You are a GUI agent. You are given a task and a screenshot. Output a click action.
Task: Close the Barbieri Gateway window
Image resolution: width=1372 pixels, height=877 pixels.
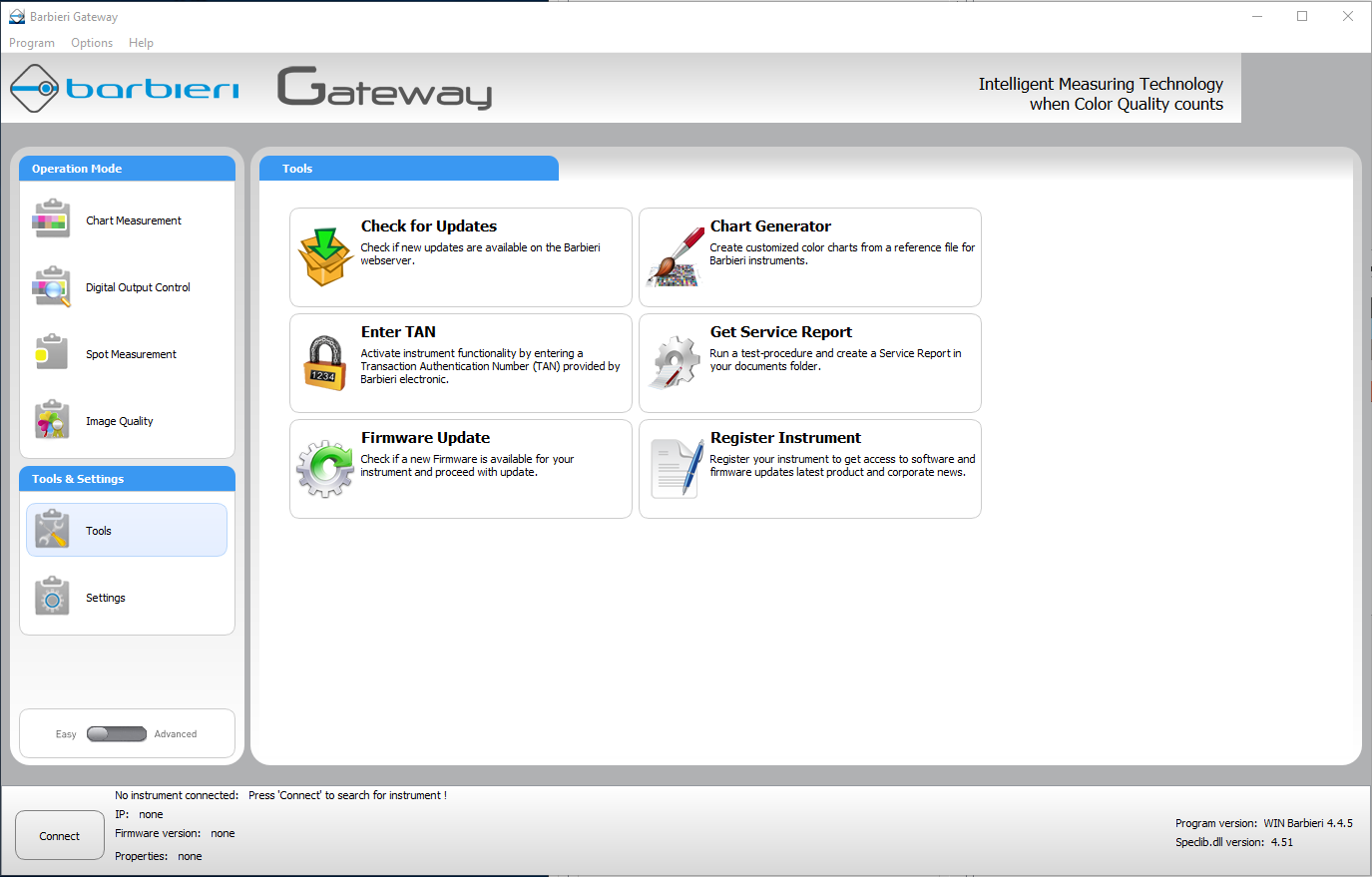[x=1348, y=16]
